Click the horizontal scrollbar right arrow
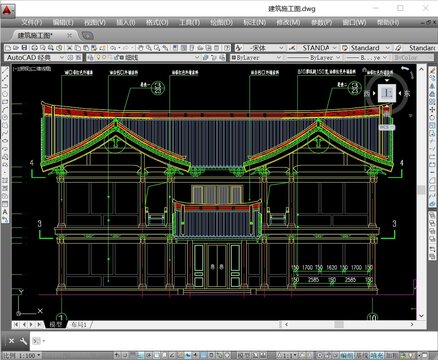The height and width of the screenshot is (360, 438). coord(412,324)
